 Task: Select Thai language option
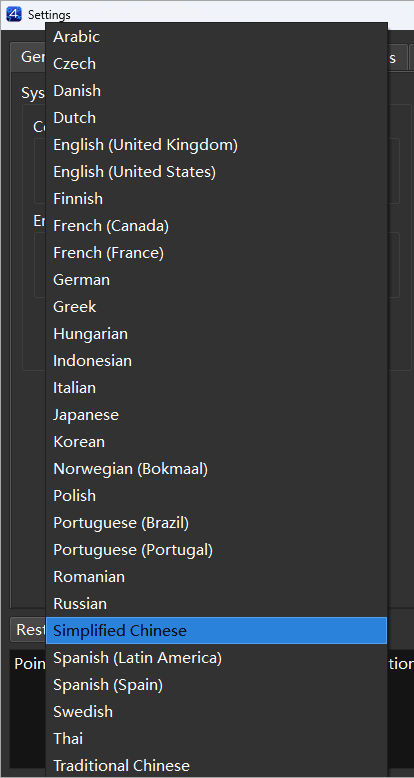[x=216, y=738]
